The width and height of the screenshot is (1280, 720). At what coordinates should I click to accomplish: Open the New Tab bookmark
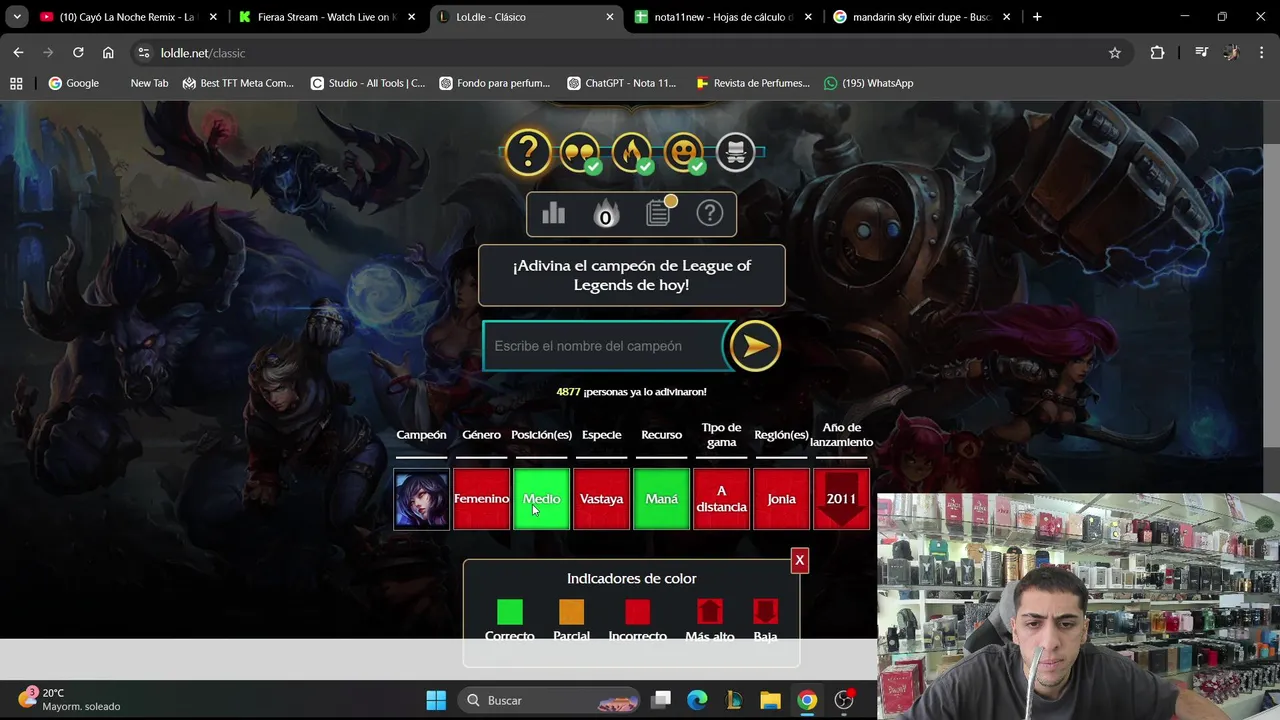(x=149, y=83)
